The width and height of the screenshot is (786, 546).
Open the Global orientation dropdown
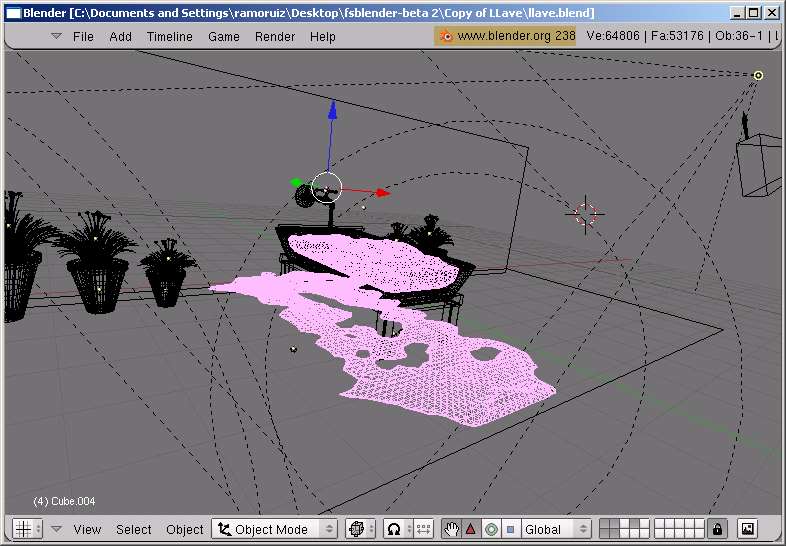tap(555, 529)
